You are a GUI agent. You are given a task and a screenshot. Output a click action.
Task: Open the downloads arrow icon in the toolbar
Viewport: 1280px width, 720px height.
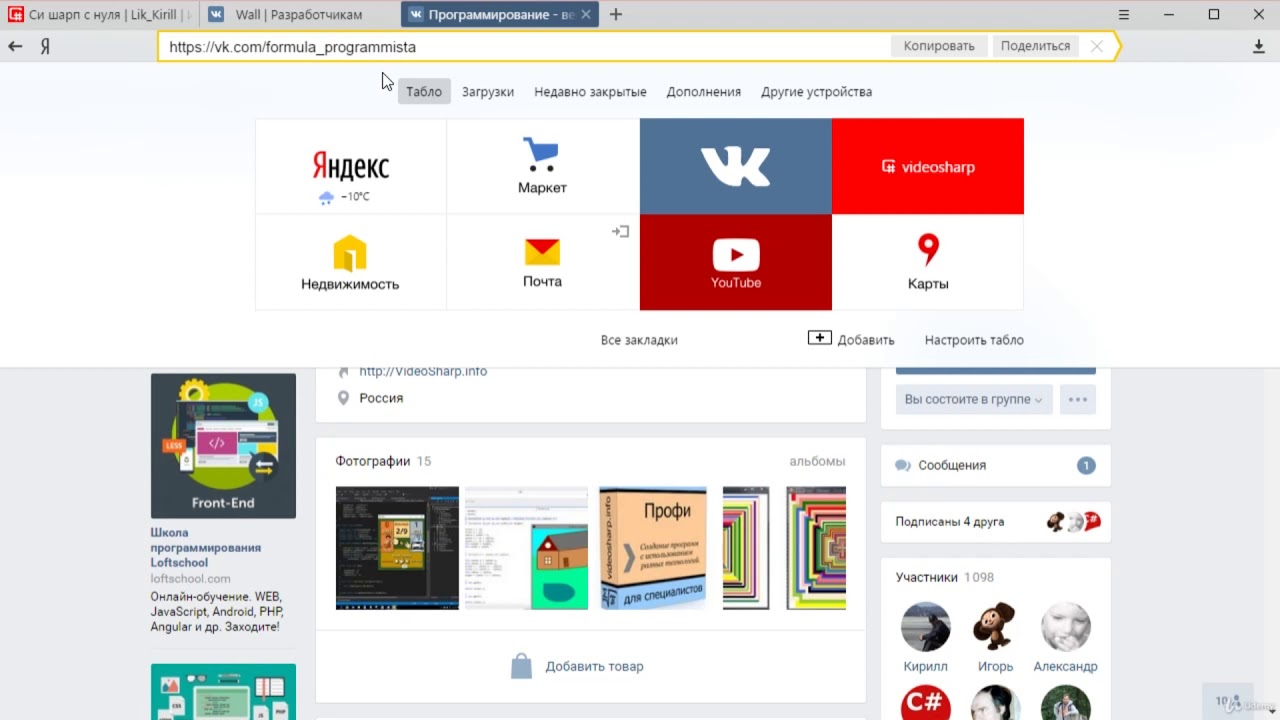coord(1259,46)
